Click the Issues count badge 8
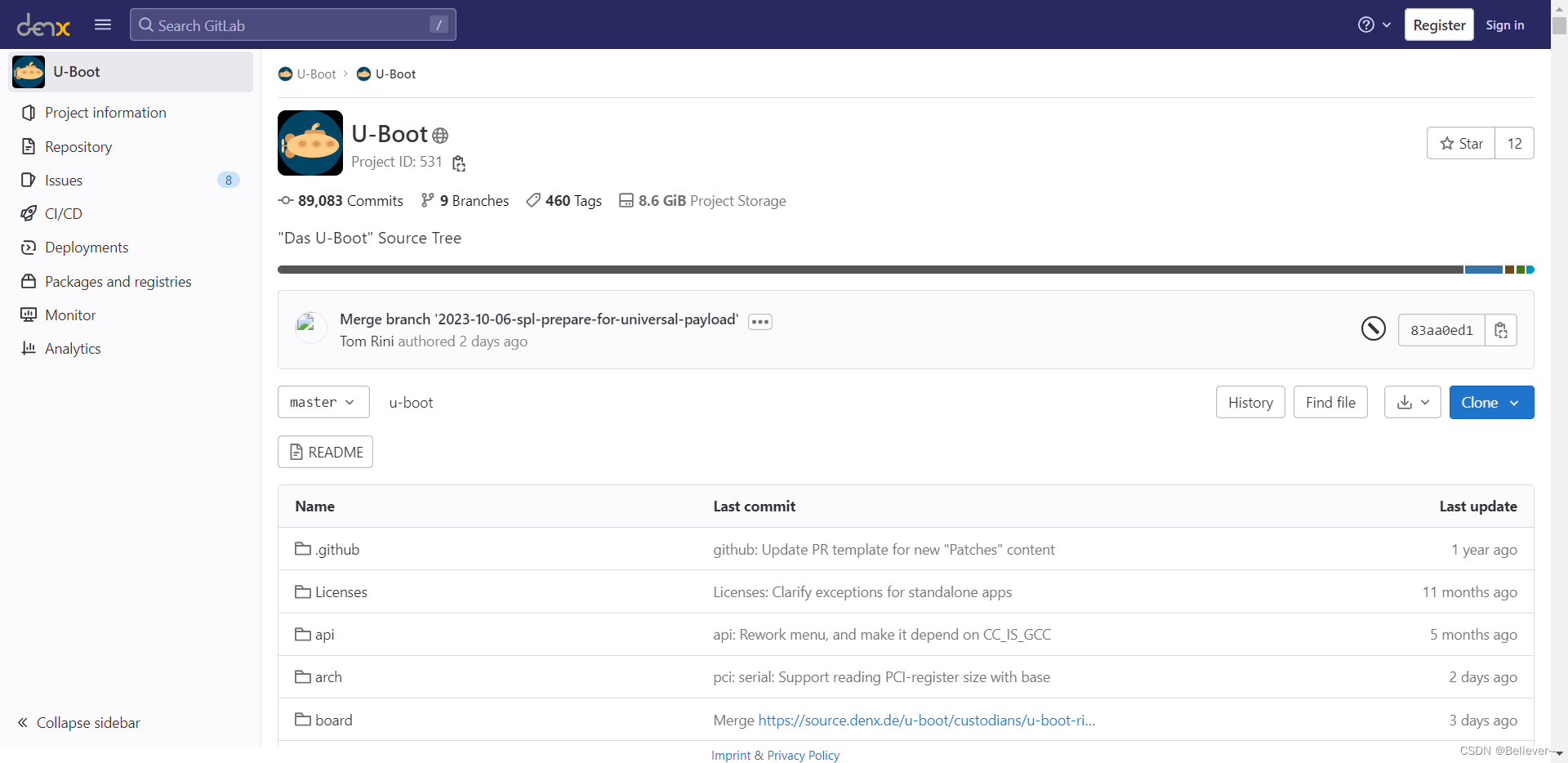 229,181
